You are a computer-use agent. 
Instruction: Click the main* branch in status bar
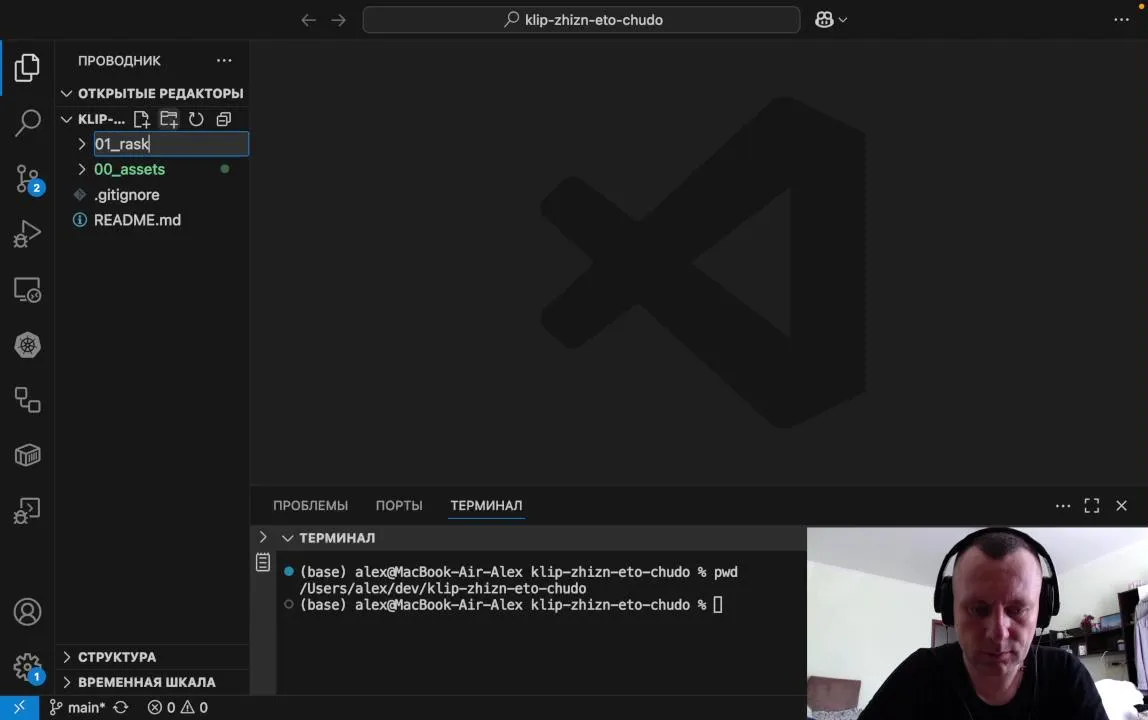pos(78,708)
